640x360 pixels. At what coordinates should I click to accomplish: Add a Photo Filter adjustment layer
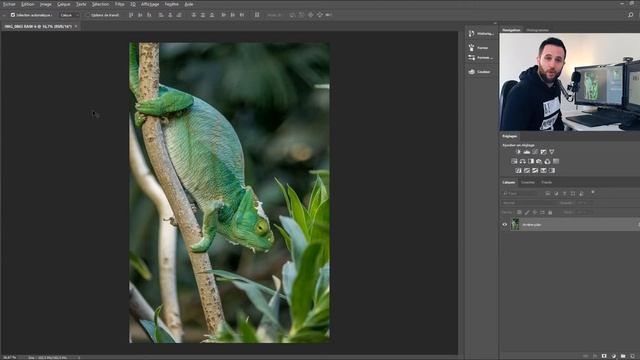[x=539, y=161]
